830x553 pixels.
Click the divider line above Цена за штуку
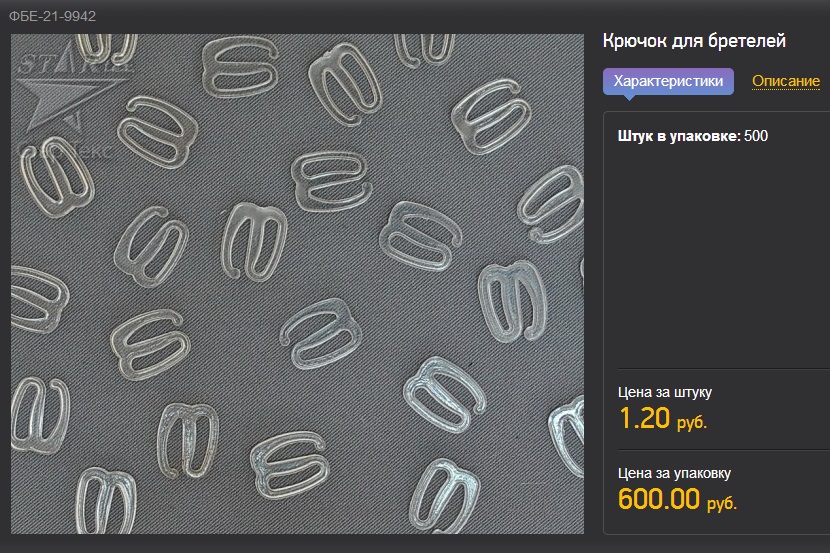(715, 367)
